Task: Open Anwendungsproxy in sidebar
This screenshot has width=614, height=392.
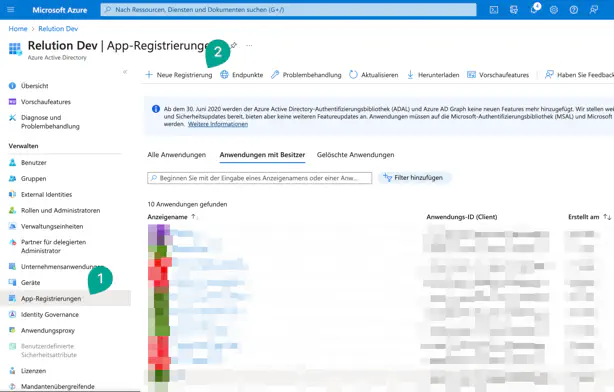Action: click(42, 331)
